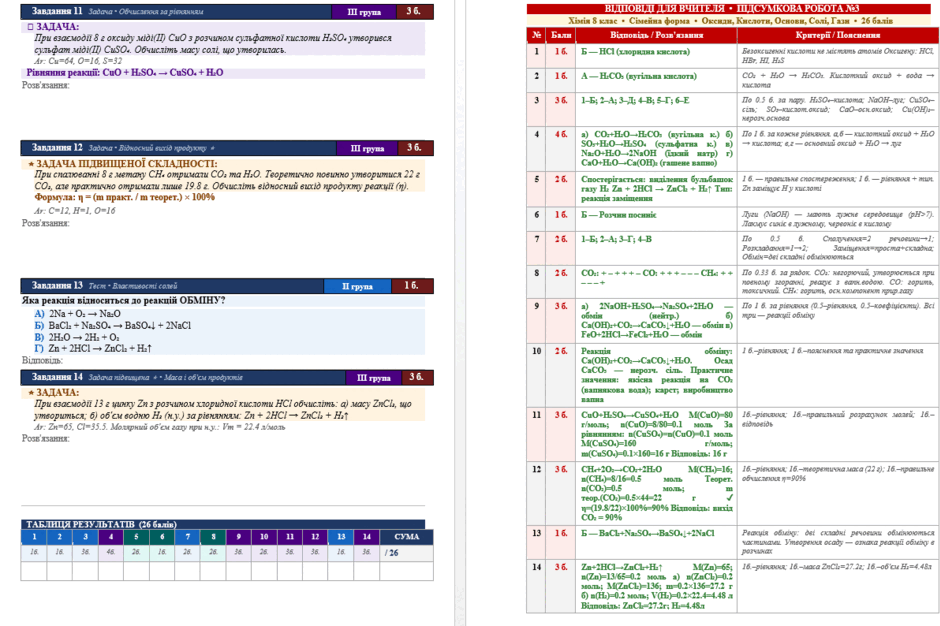Select the equation 'CuO + H₂SO₄ → CuSO₄ + H₂O'

162,73
